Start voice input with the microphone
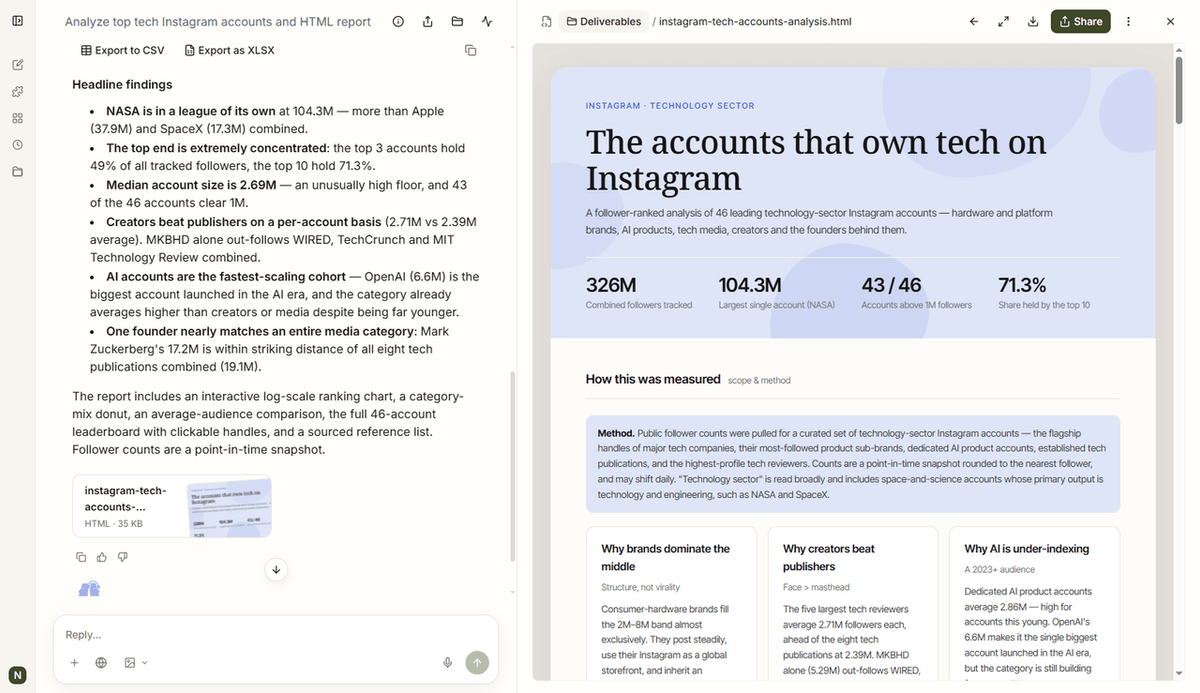Viewport: 1200px width, 693px height. [448, 662]
